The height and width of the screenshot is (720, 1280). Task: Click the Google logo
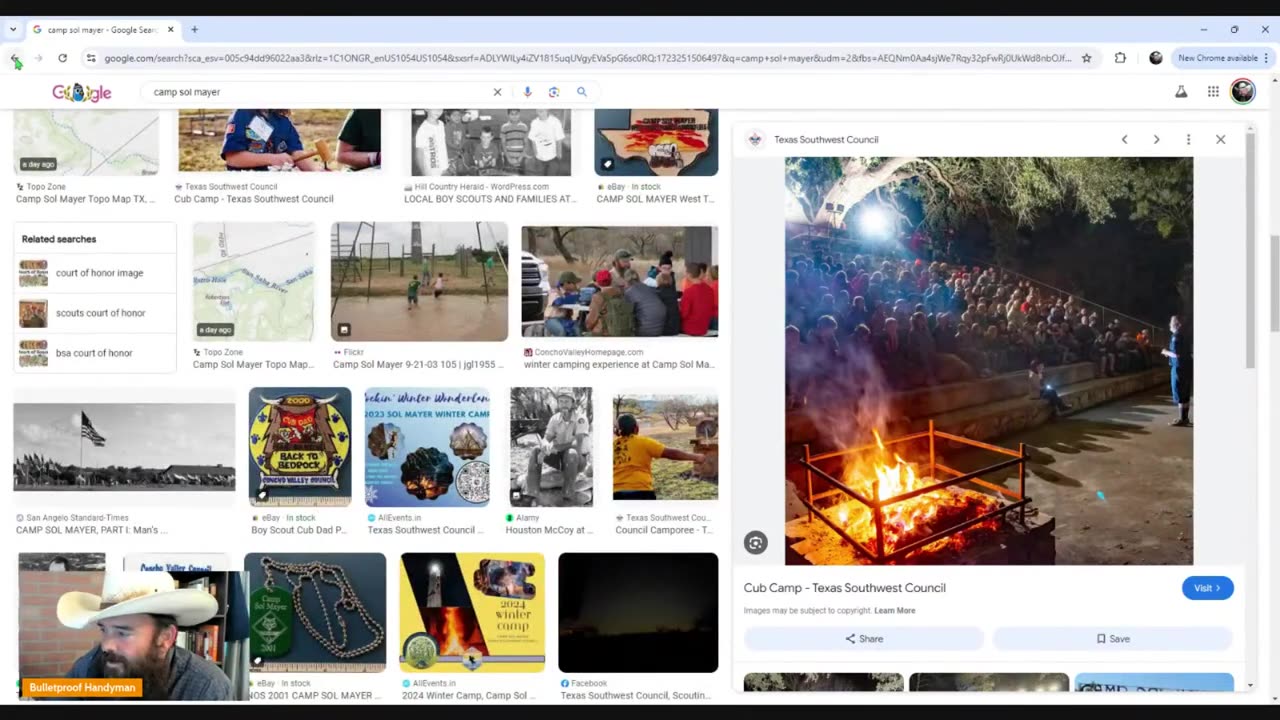click(82, 92)
